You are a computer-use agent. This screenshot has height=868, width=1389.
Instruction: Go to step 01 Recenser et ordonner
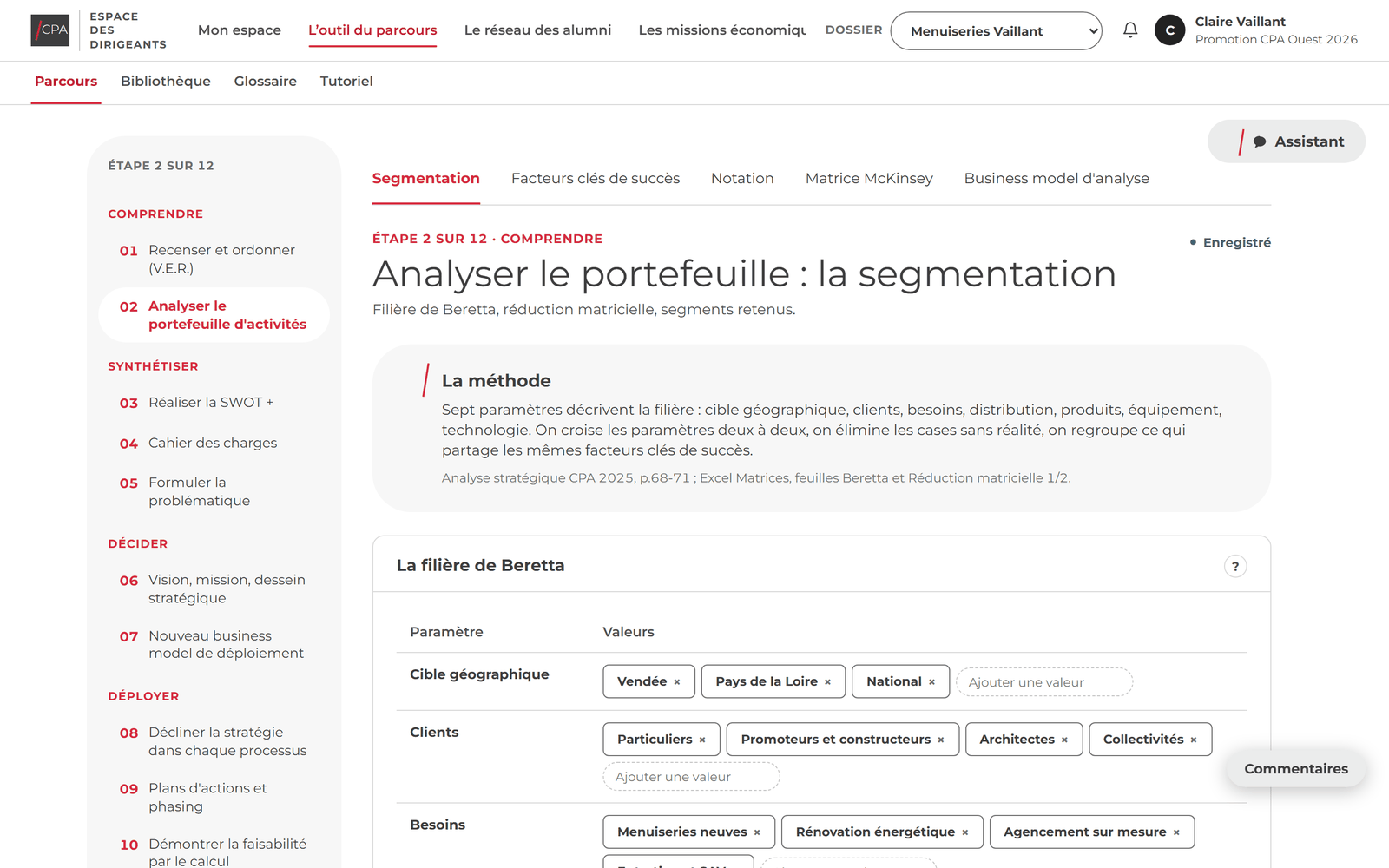214,260
